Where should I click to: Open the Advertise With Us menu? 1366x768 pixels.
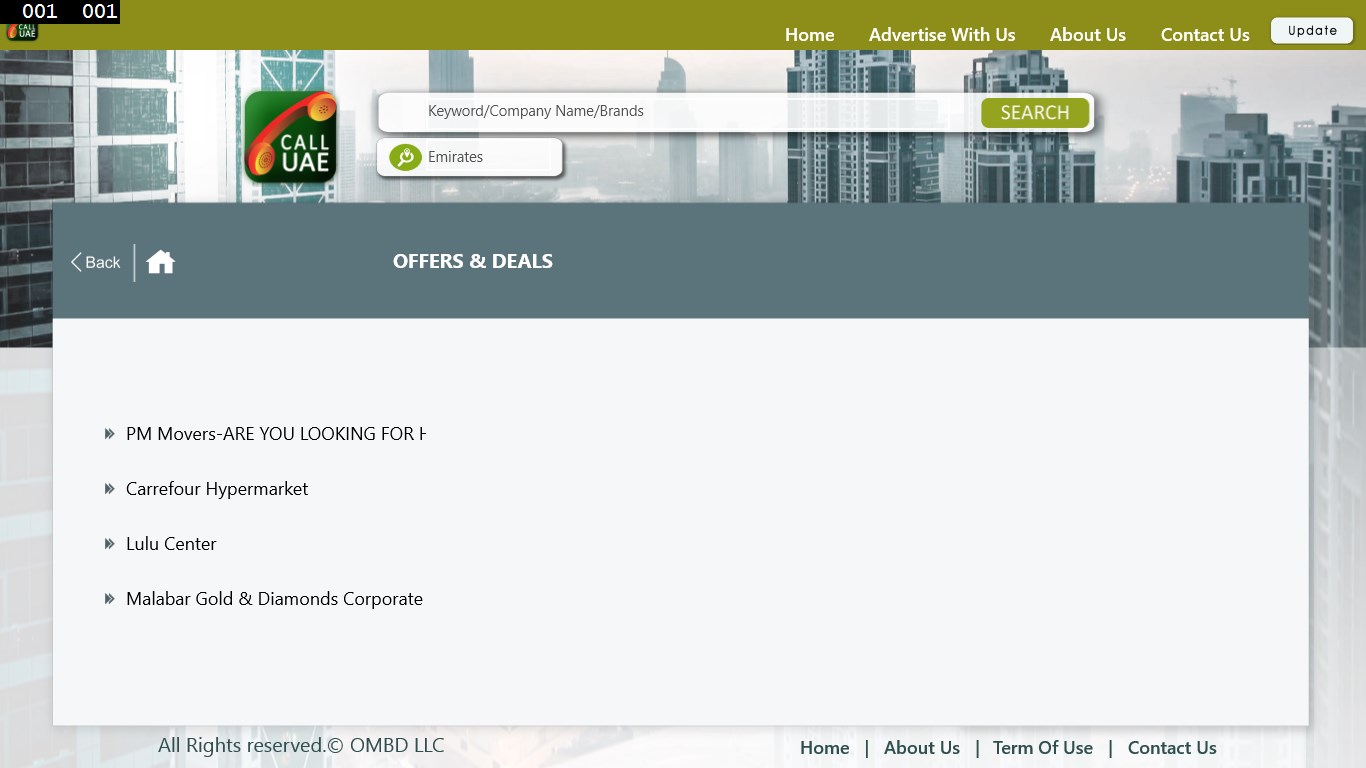942,34
